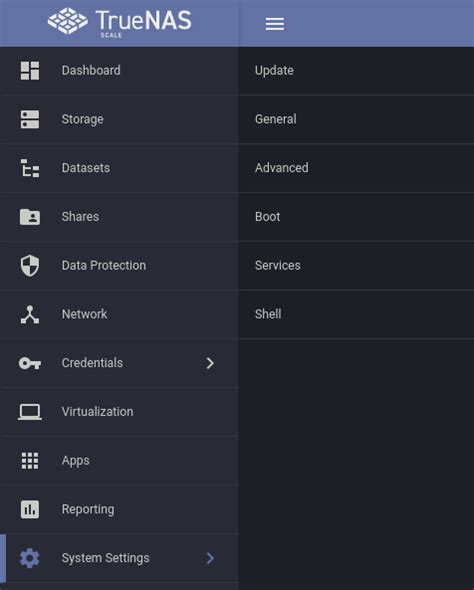
Task: Click the Shares folder icon
Action: (x=30, y=217)
